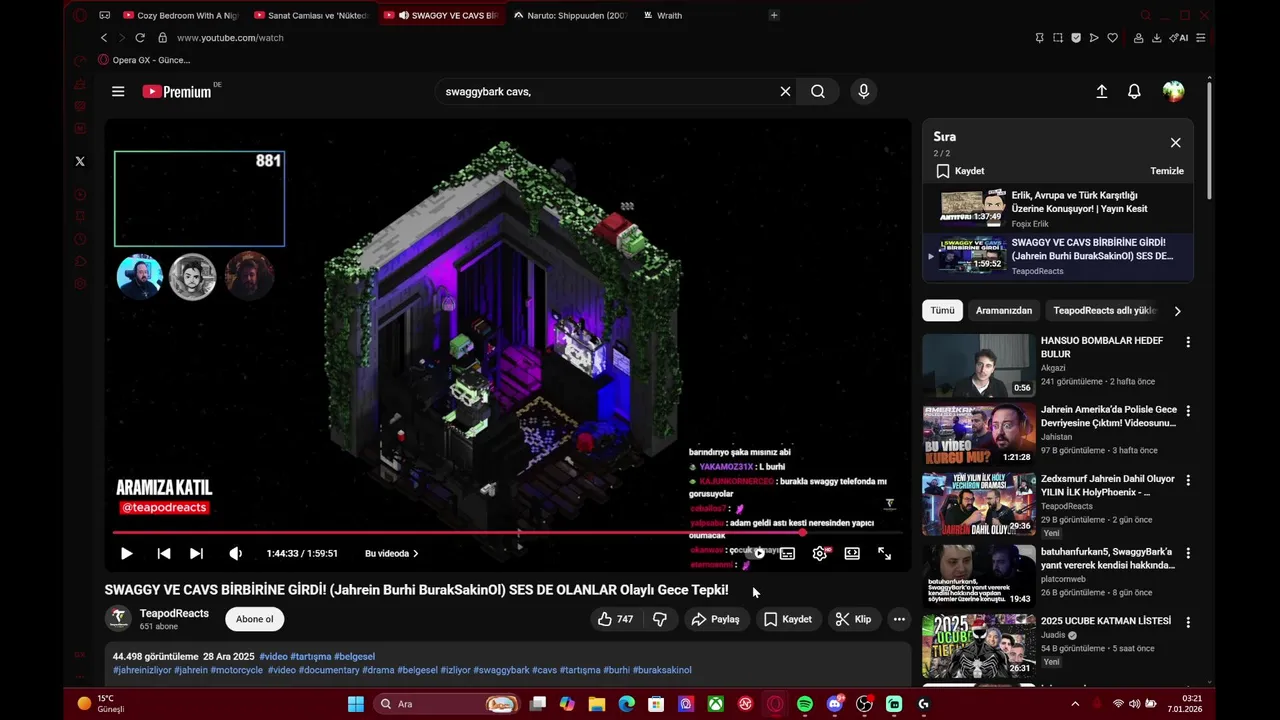1280x720 pixels.
Task: Switch to 'Naruto: Shippuuden' tab
Action: click(570, 15)
